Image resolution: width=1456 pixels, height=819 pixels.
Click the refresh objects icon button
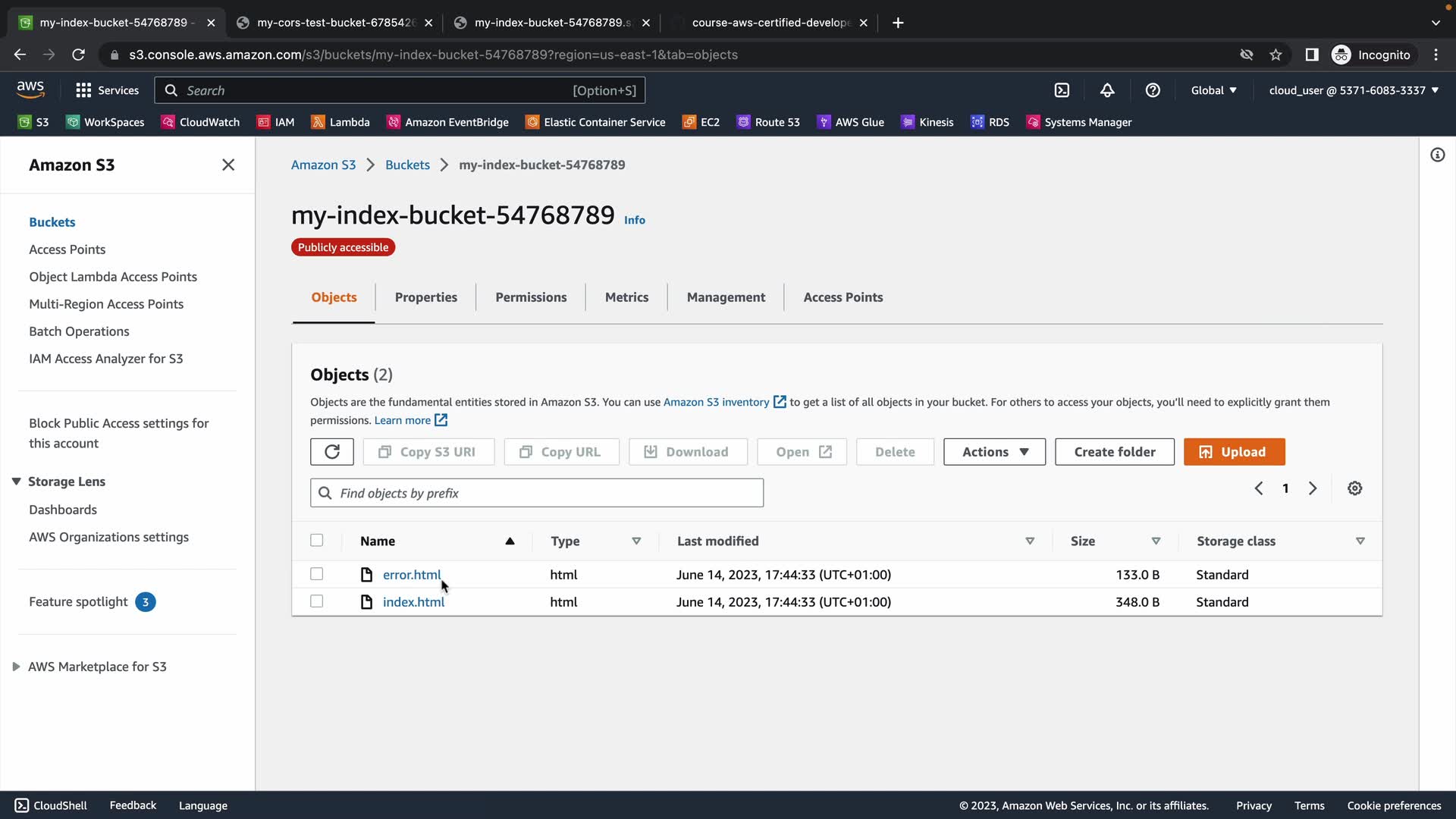331,452
